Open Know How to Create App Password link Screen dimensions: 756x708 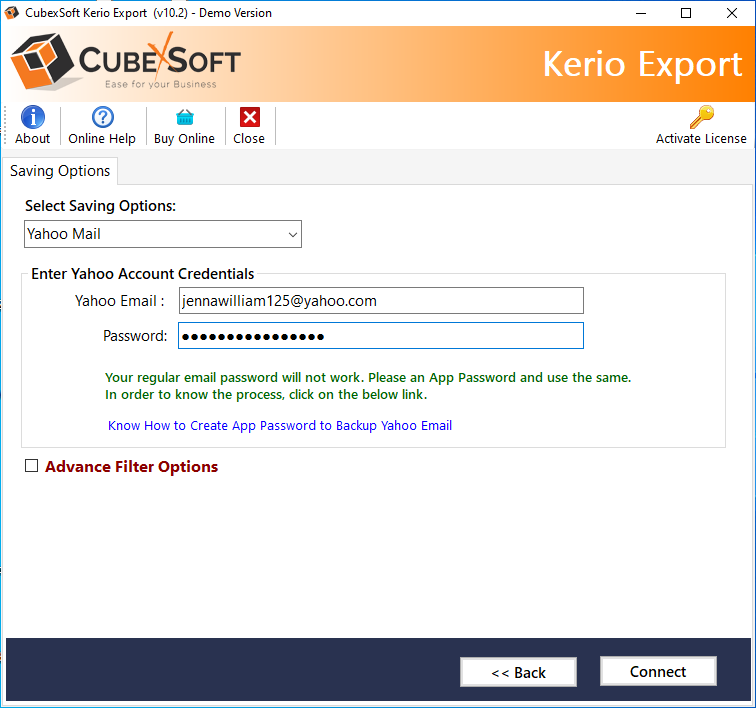point(280,425)
